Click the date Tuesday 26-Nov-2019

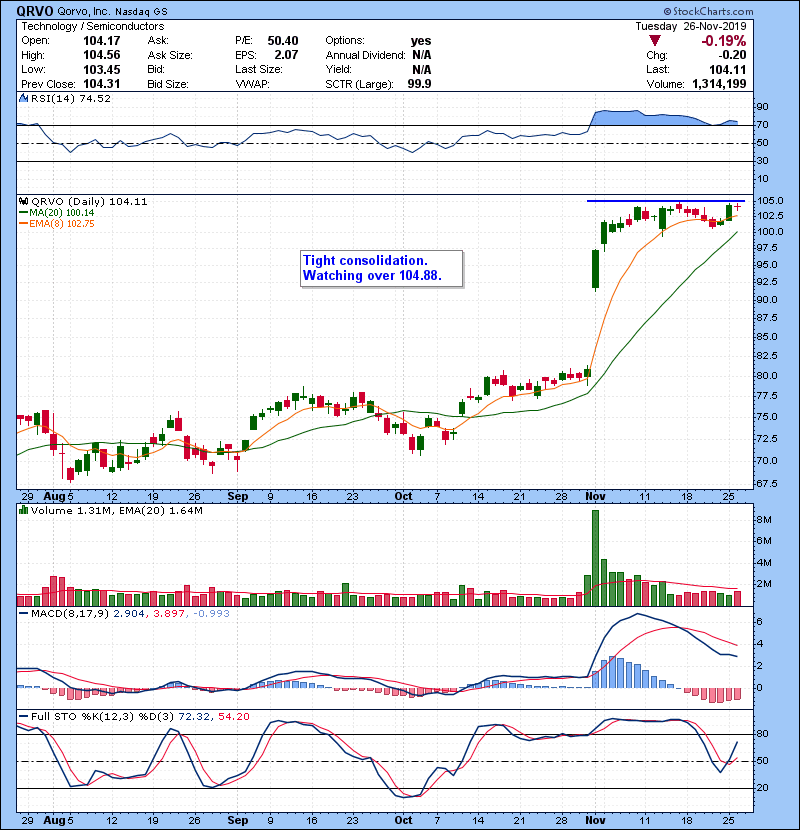(691, 26)
